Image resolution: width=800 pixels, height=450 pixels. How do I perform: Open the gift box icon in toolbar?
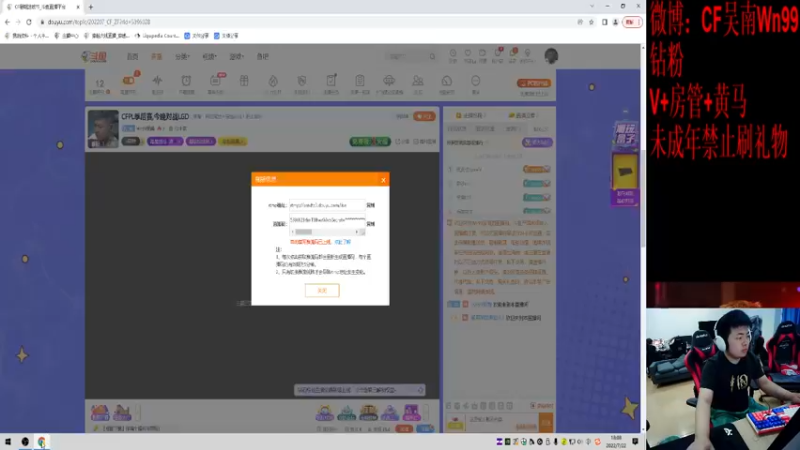(x=244, y=82)
